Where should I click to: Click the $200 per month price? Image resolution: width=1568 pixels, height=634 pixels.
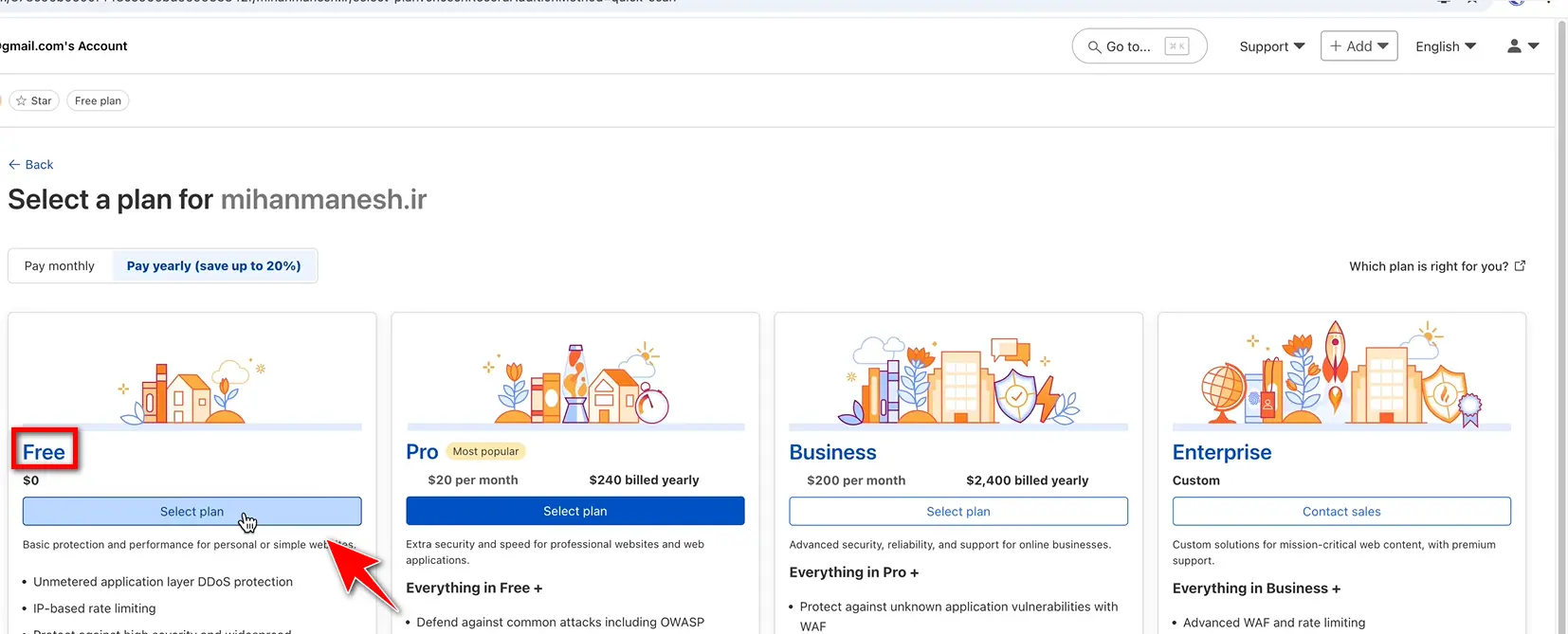pos(856,480)
